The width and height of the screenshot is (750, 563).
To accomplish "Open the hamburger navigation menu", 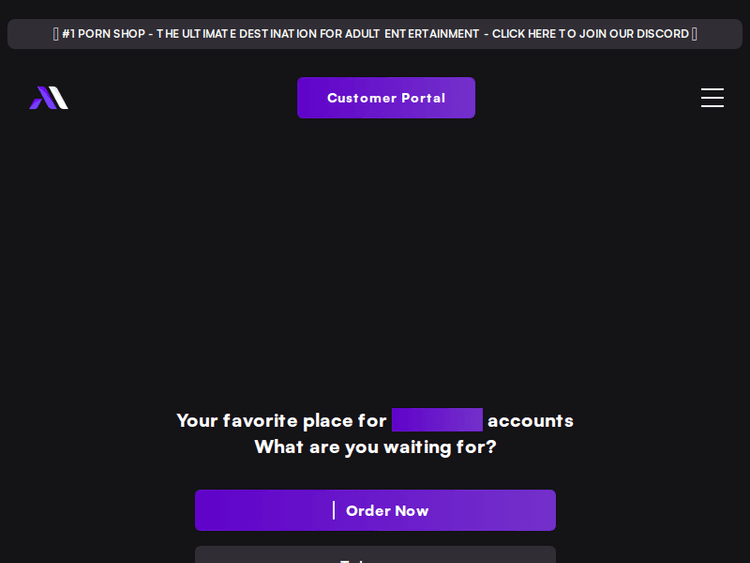I will [712, 98].
